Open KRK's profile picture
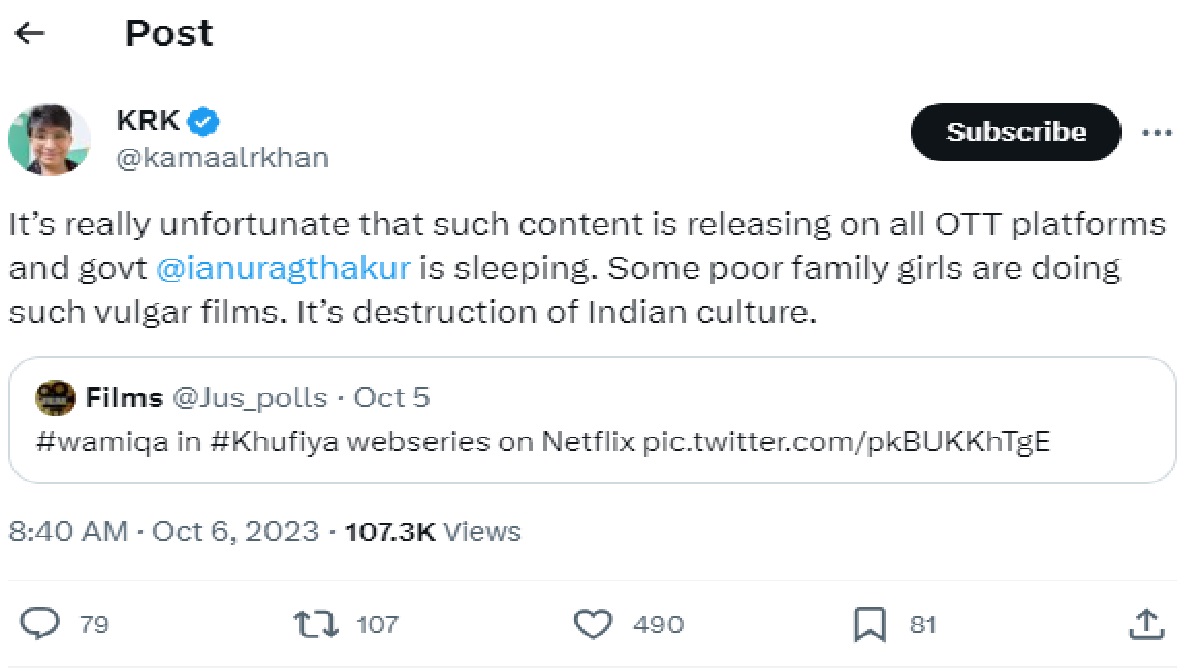The image size is (1199, 671). 50,140
